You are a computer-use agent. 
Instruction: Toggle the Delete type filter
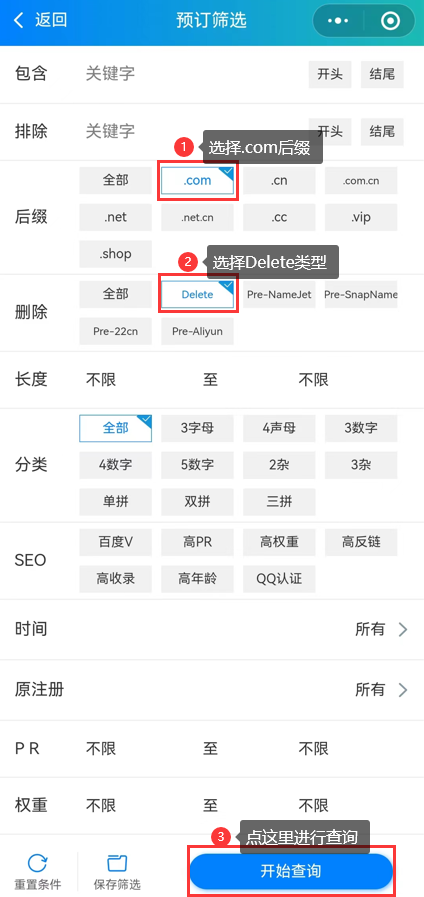[197, 295]
